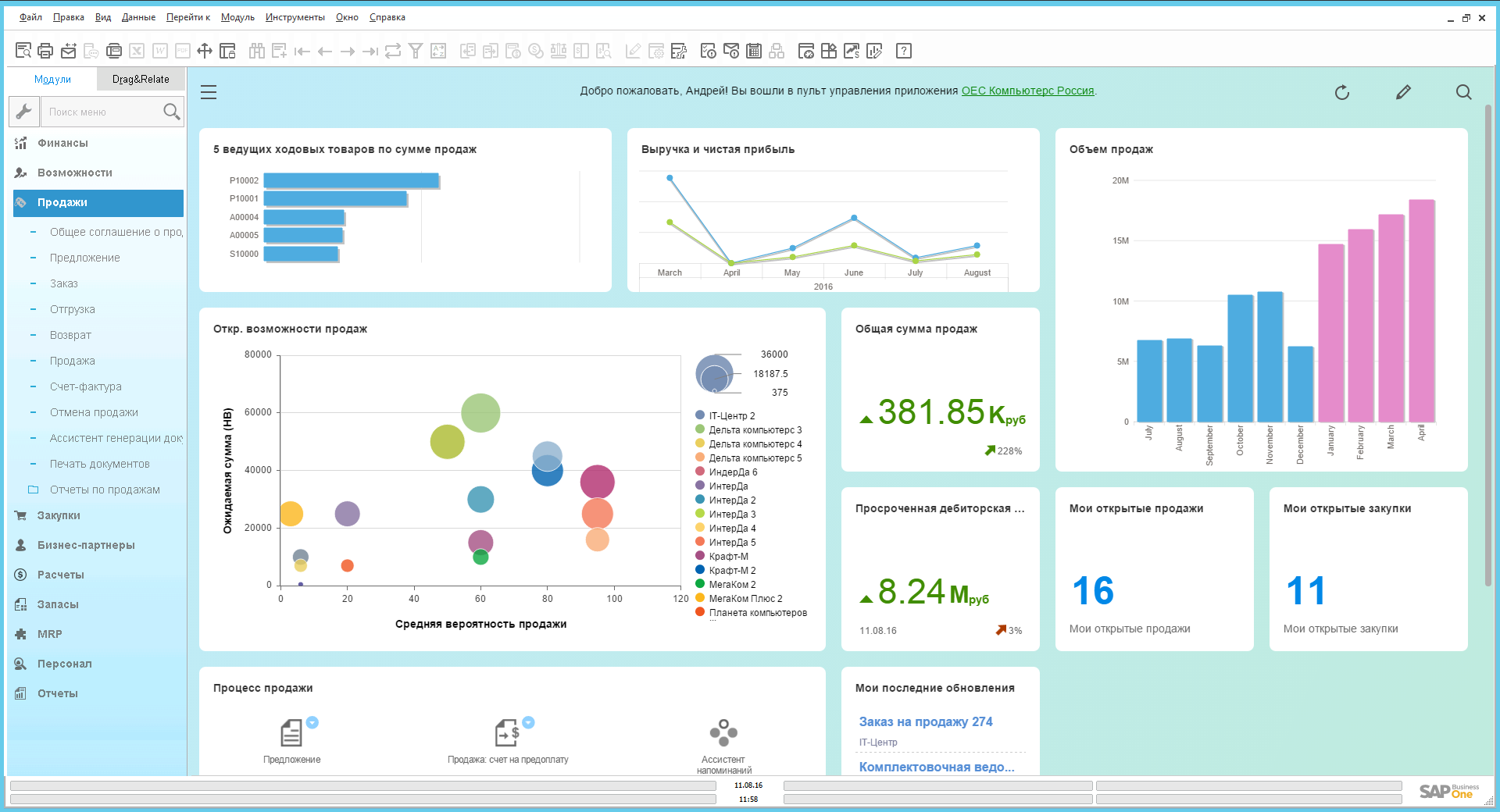Click the Print toolbar icon

coord(45,51)
